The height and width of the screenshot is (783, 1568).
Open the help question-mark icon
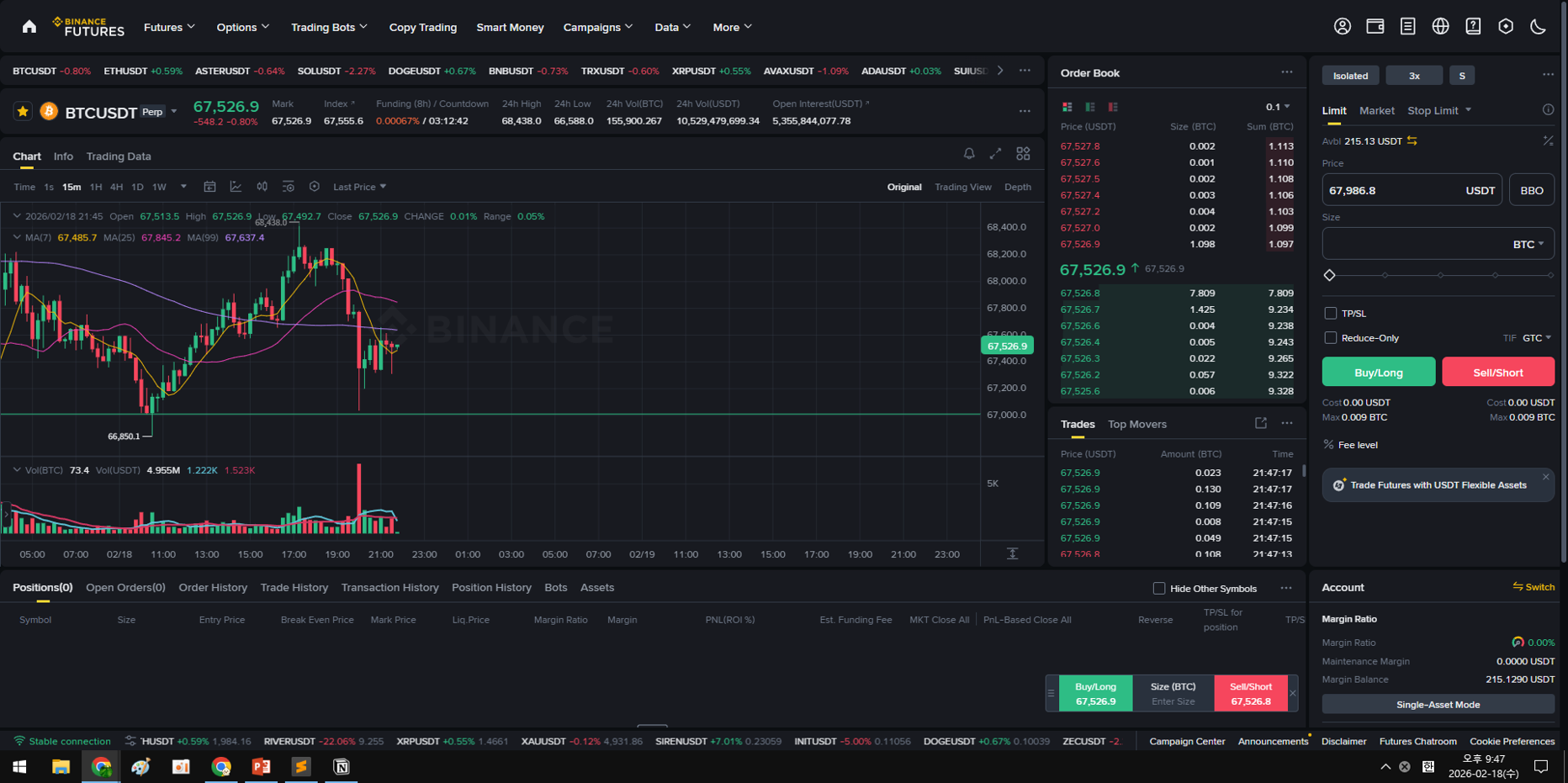coord(1474,27)
